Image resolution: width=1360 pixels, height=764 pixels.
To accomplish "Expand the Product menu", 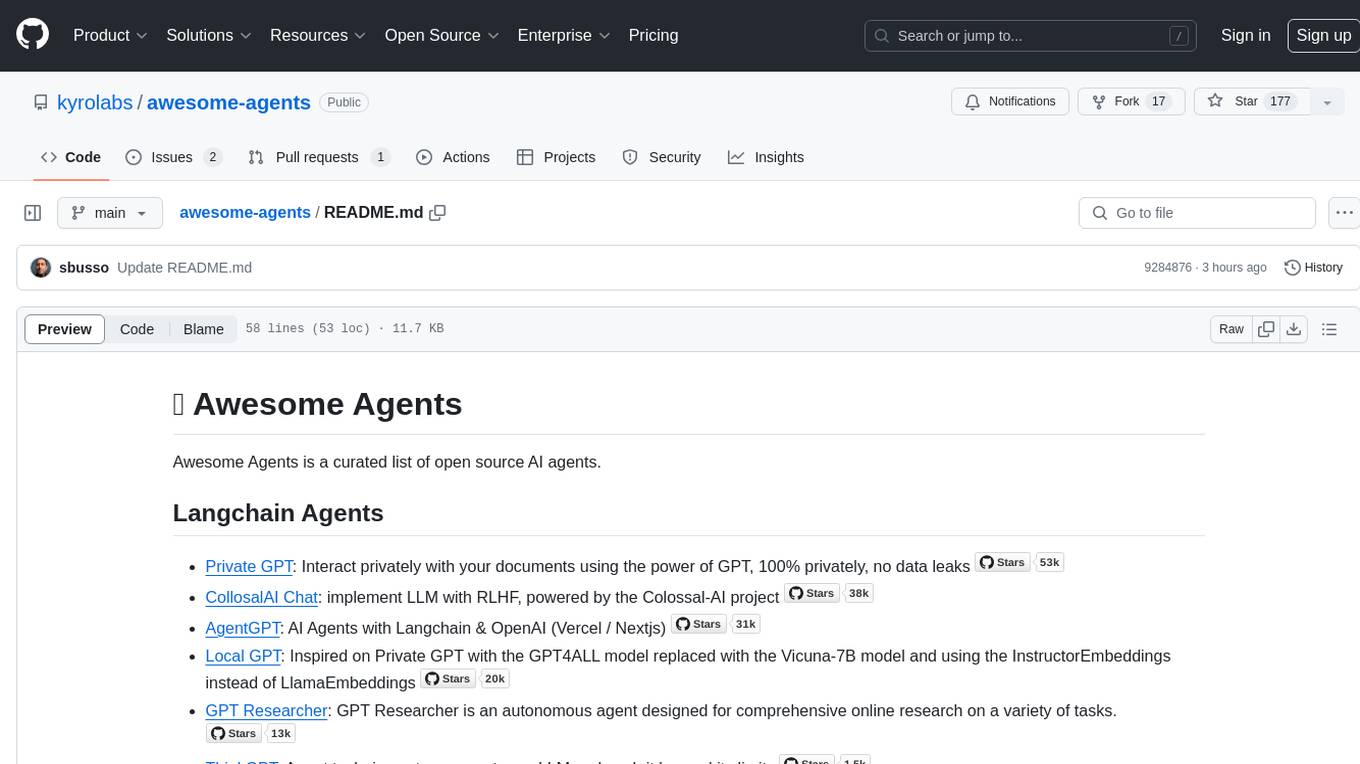I will tap(110, 35).
